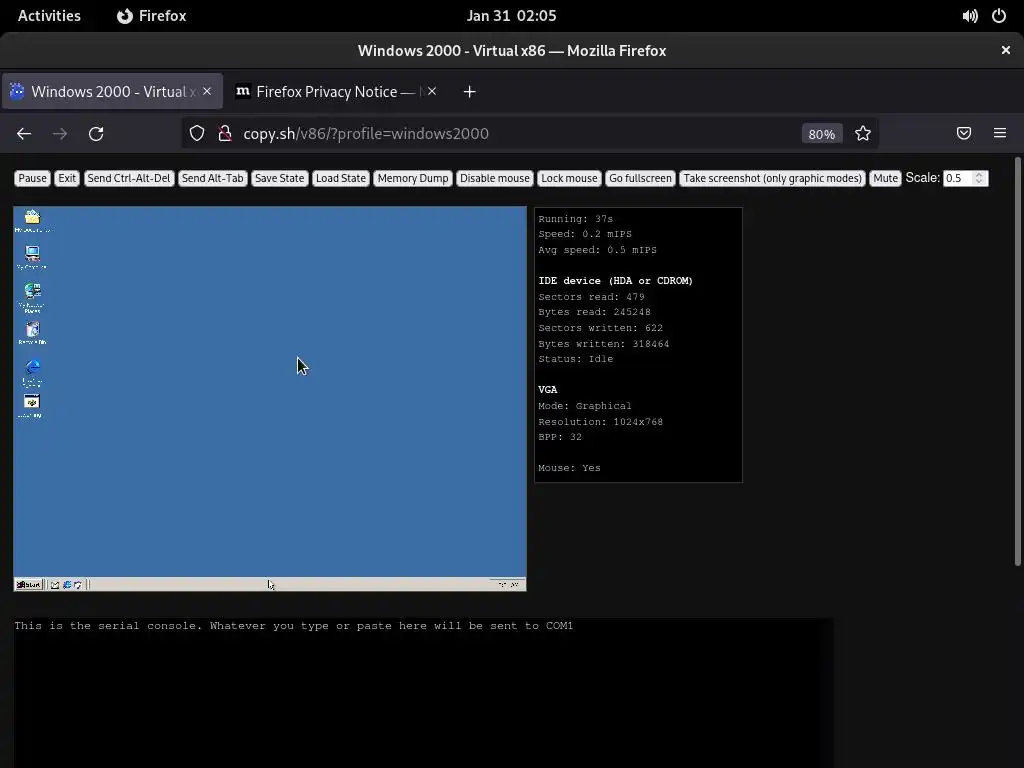
Task: Open the Firefox app menu in the top bar
Action: pyautogui.click(x=152, y=16)
